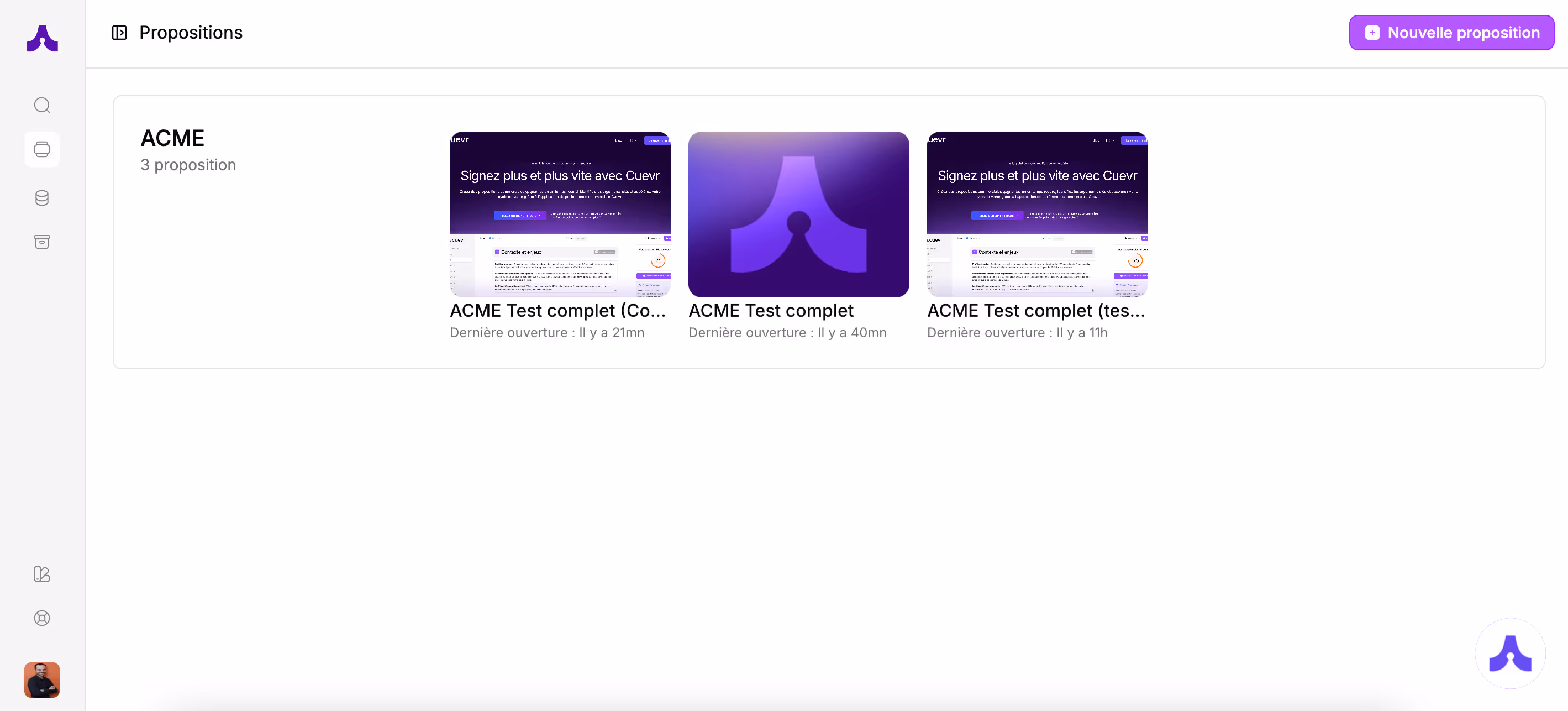
Task: Click the ACME Test complet (Co... title
Action: [557, 311]
